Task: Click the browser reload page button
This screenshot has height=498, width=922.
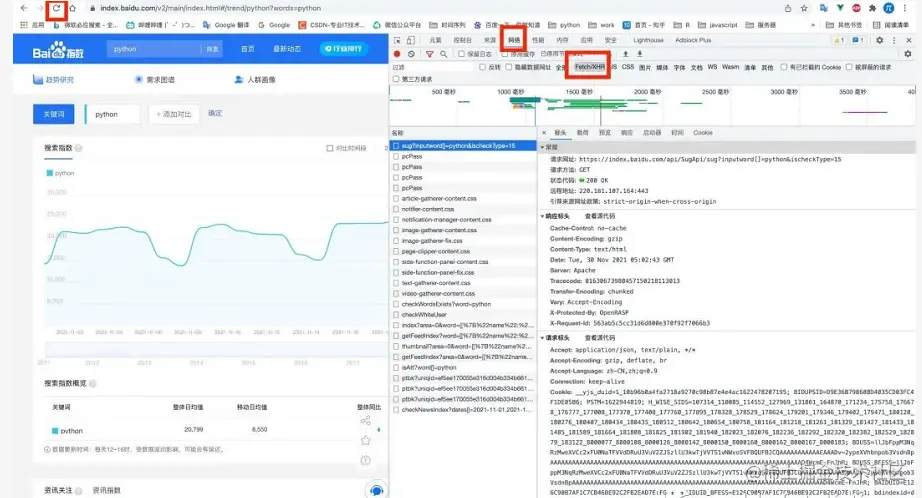Action: pos(55,8)
